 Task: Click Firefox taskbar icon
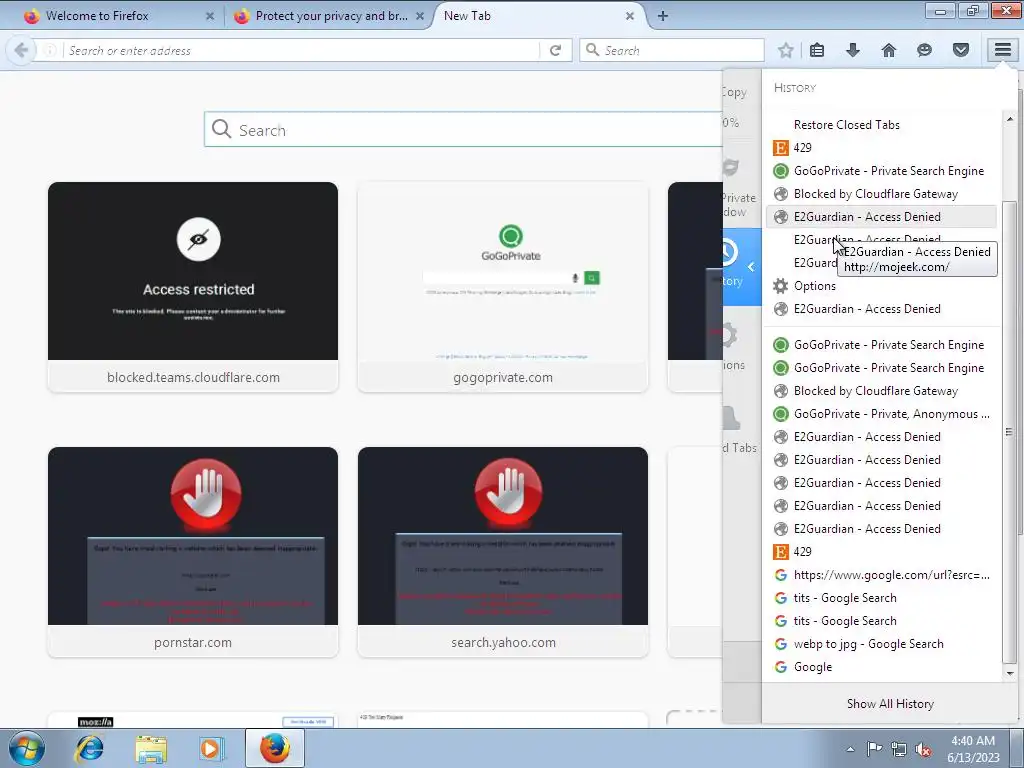click(x=275, y=748)
